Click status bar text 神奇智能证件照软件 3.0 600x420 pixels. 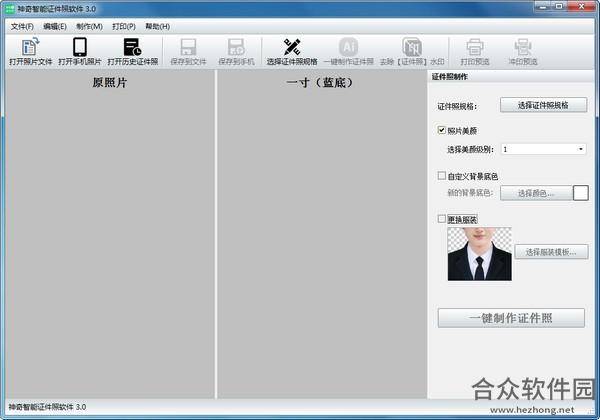coord(47,407)
